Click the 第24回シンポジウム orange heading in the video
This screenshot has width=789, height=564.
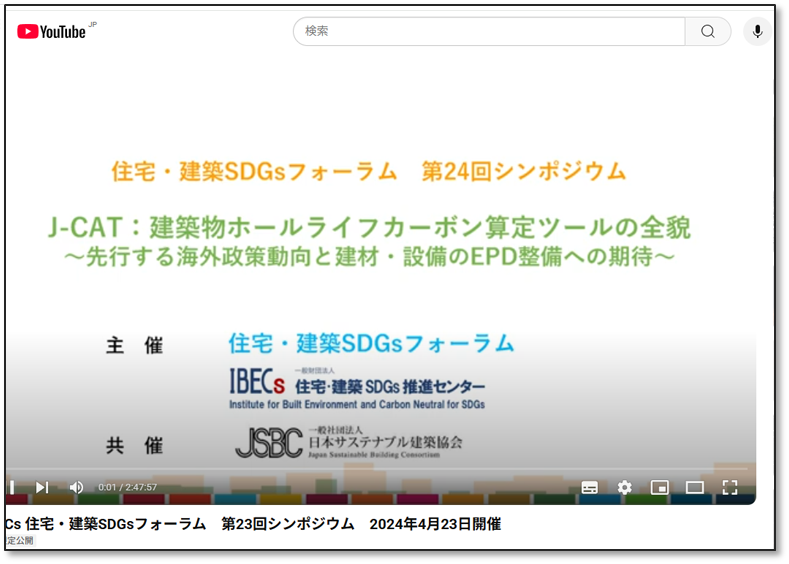tap(523, 171)
